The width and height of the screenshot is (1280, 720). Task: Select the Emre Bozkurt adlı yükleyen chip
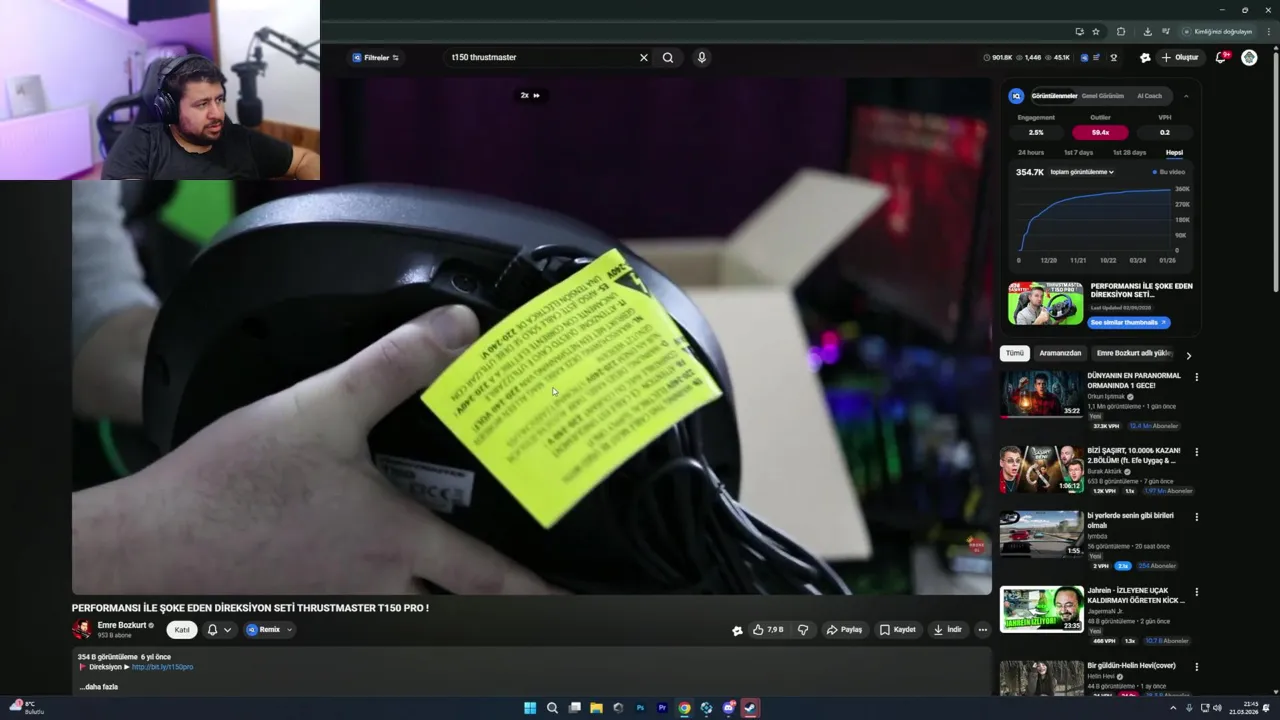point(1134,354)
